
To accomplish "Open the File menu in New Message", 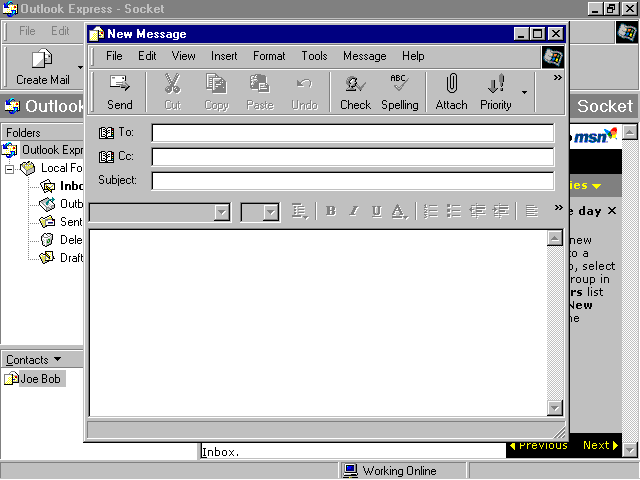I will (x=114, y=56).
